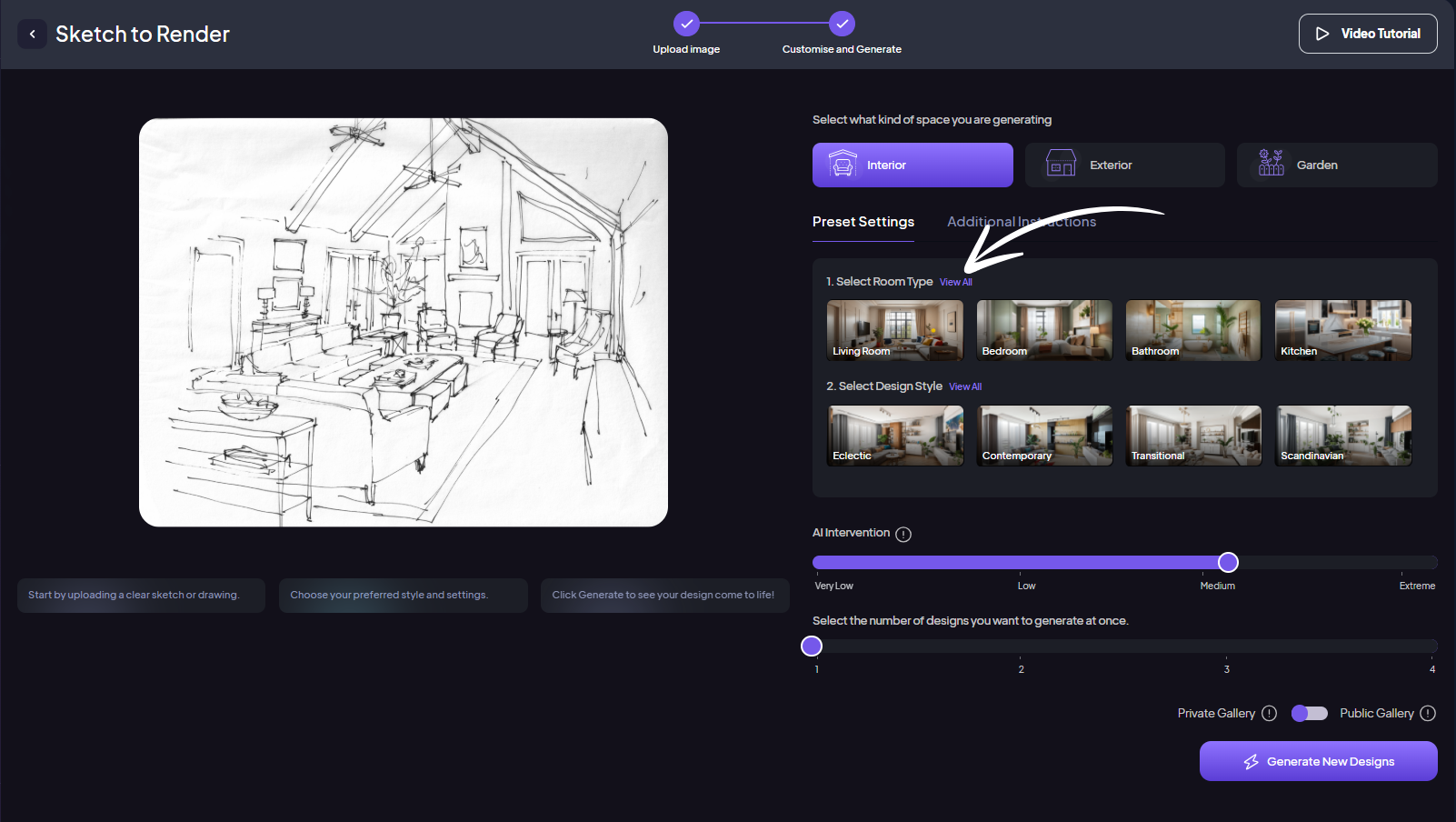Screen dimensions: 1456x822
Task: Switch to the Additional Instructions tab
Action: point(1021,222)
